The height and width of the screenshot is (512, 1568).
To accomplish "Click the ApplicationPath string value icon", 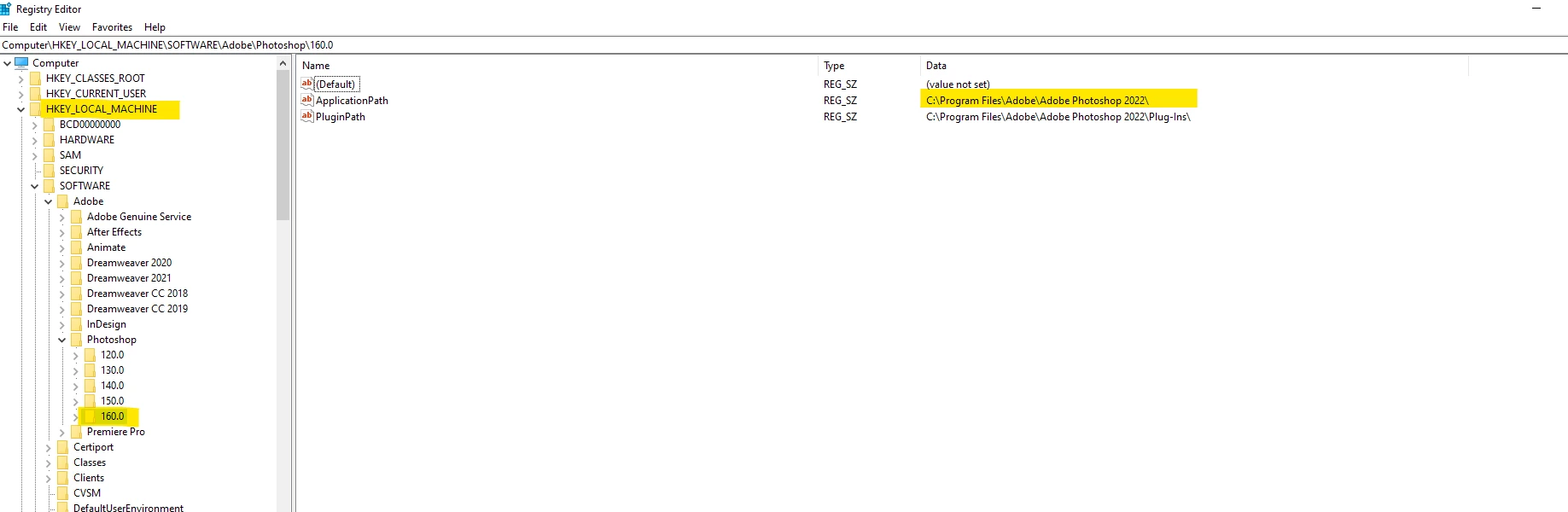I will tap(307, 100).
